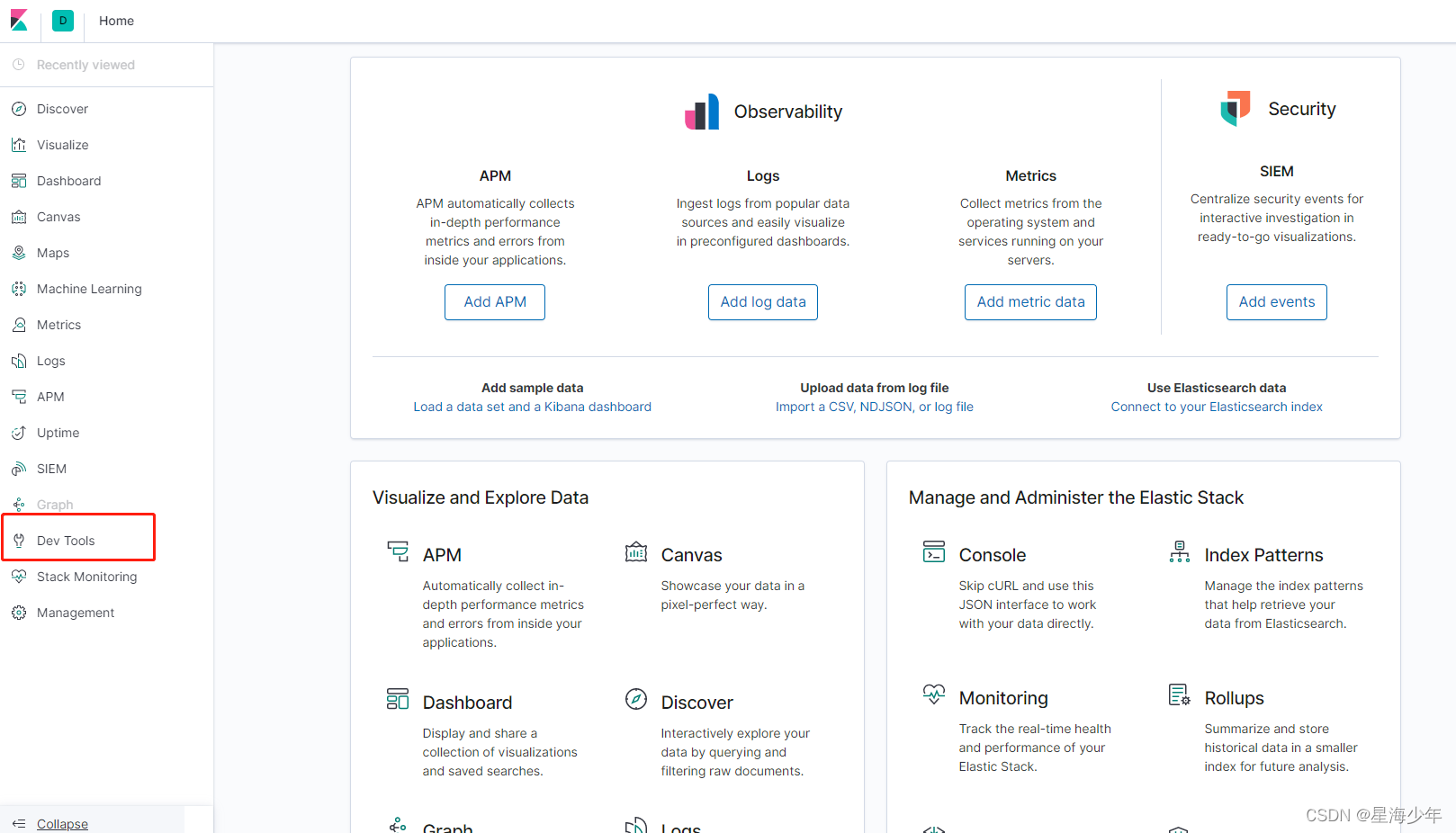The height and width of the screenshot is (833, 1456).
Task: Click the Canvas icon in sidebar
Action: coord(19,217)
